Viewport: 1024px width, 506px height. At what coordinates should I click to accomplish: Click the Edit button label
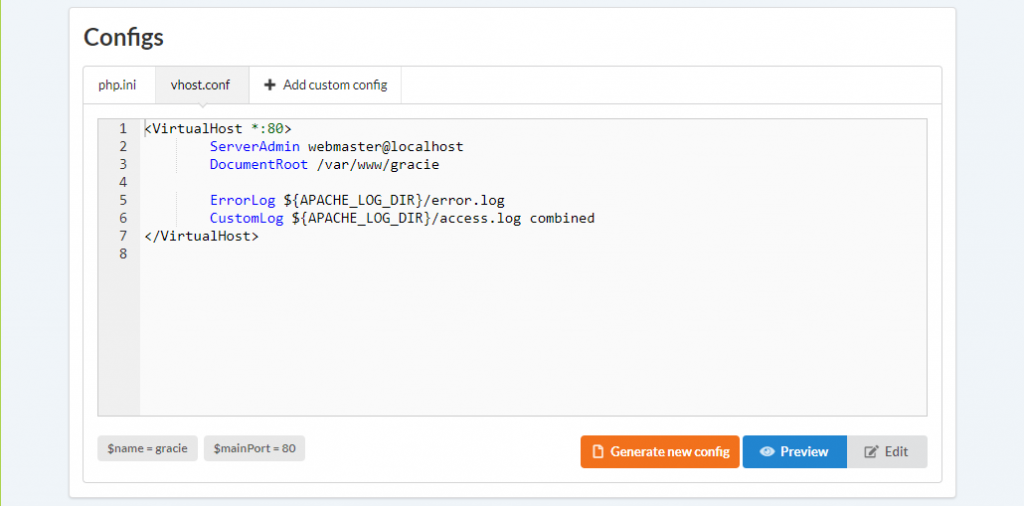pos(897,452)
